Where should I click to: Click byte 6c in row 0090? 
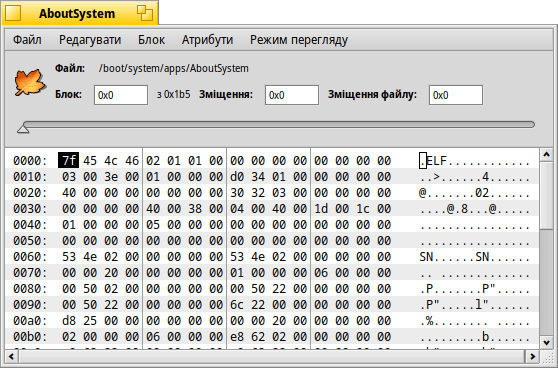pos(237,305)
